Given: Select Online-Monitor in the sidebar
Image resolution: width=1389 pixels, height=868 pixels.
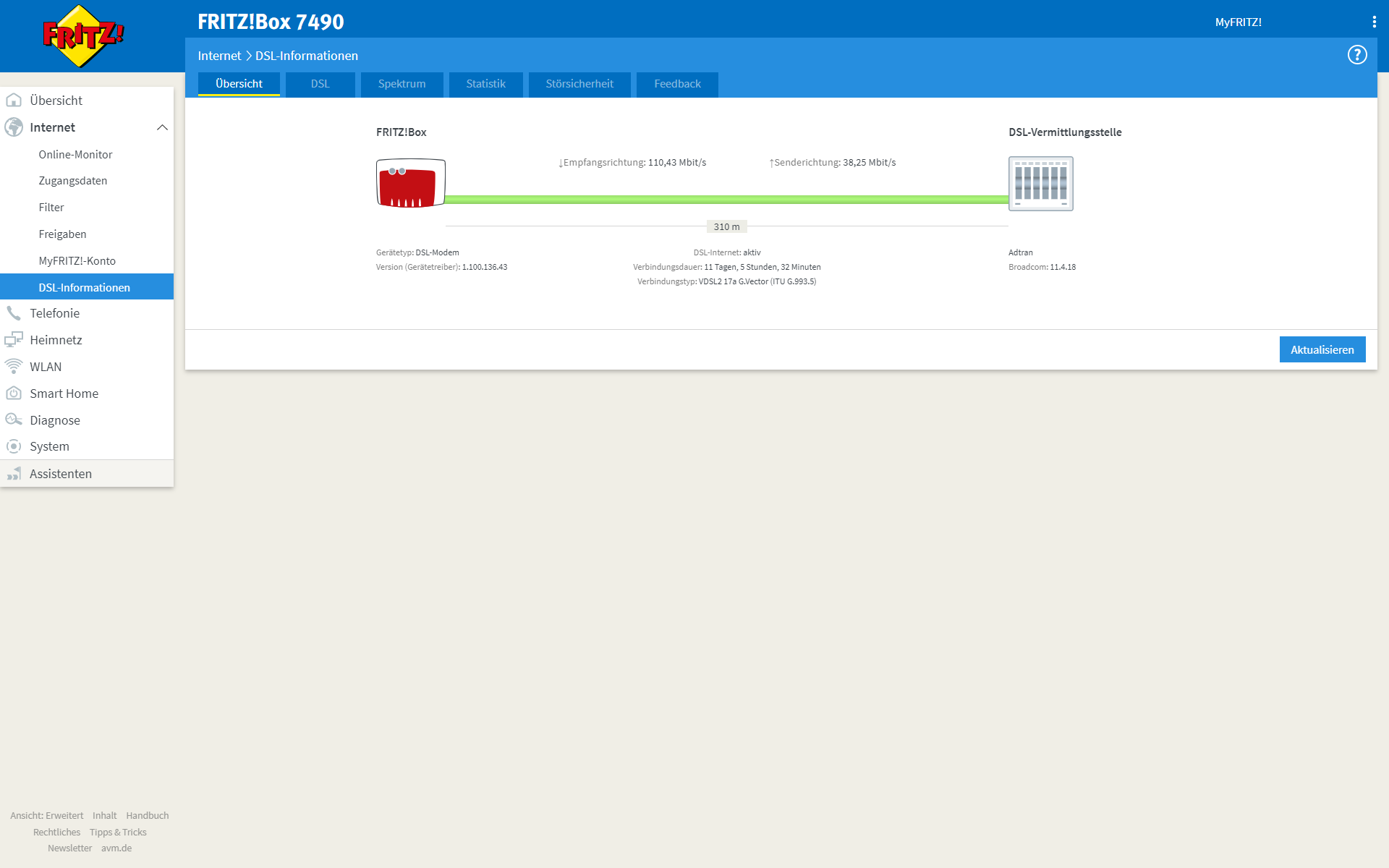Looking at the screenshot, I should pos(75,155).
